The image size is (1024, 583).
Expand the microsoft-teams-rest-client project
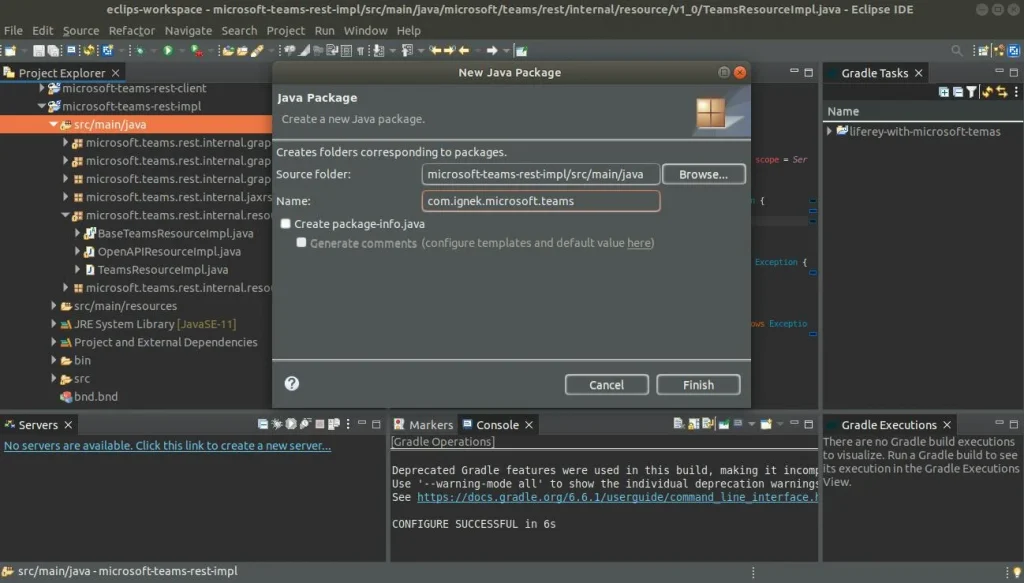pos(41,87)
